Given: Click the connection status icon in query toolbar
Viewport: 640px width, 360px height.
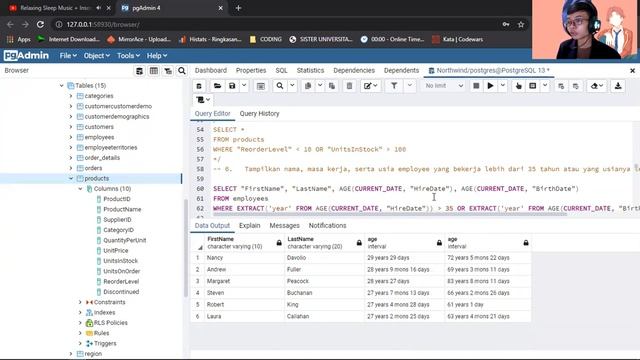Looking at the screenshot, I should tap(199, 86).
